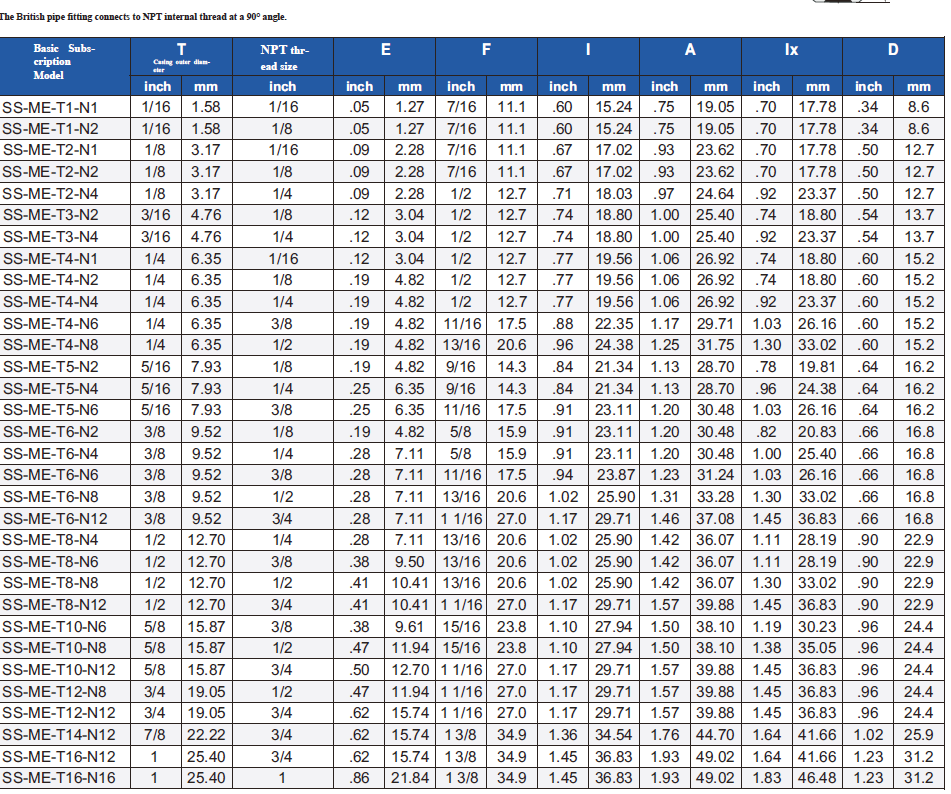The width and height of the screenshot is (951, 794).
Task: Select the 21.84 mm E value
Action: click(410, 778)
